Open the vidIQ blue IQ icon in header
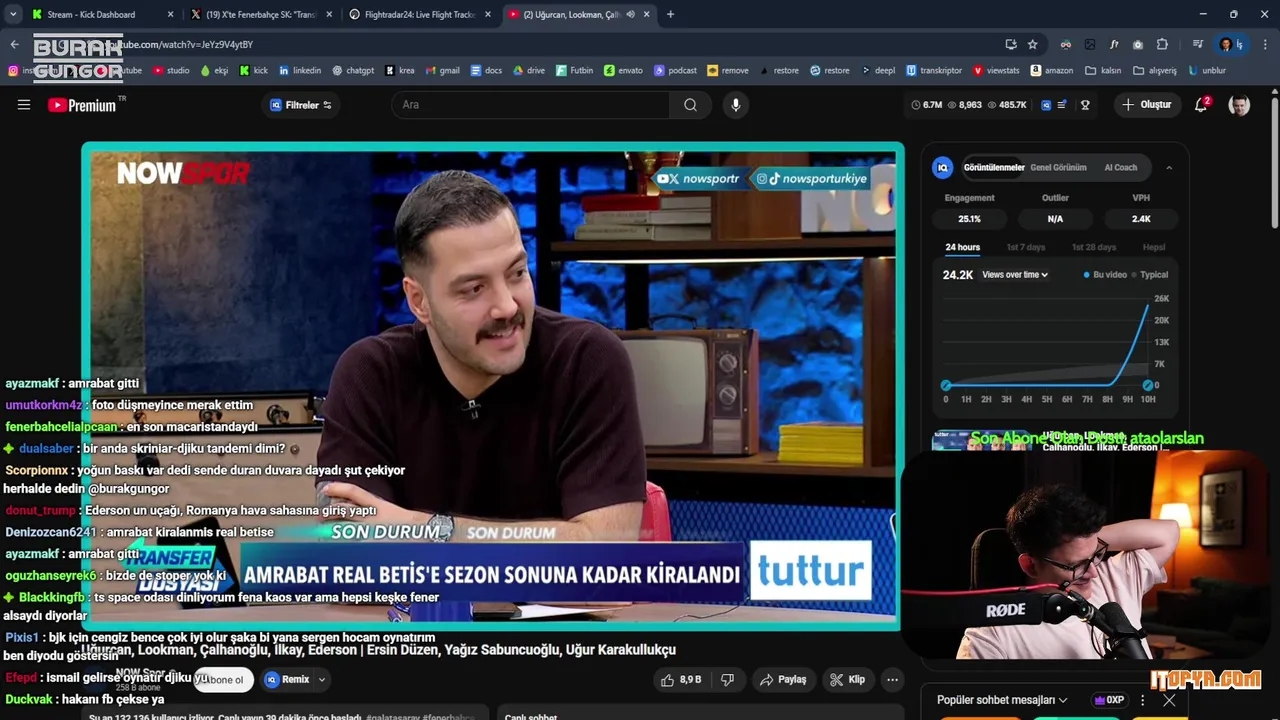This screenshot has height=720, width=1280. (x=1046, y=105)
